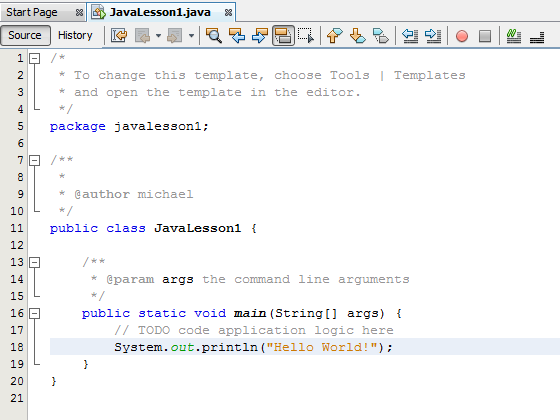Click "JavaLesson1" class name on line 11
Viewport: 560px width, 420px height.
click(198, 228)
